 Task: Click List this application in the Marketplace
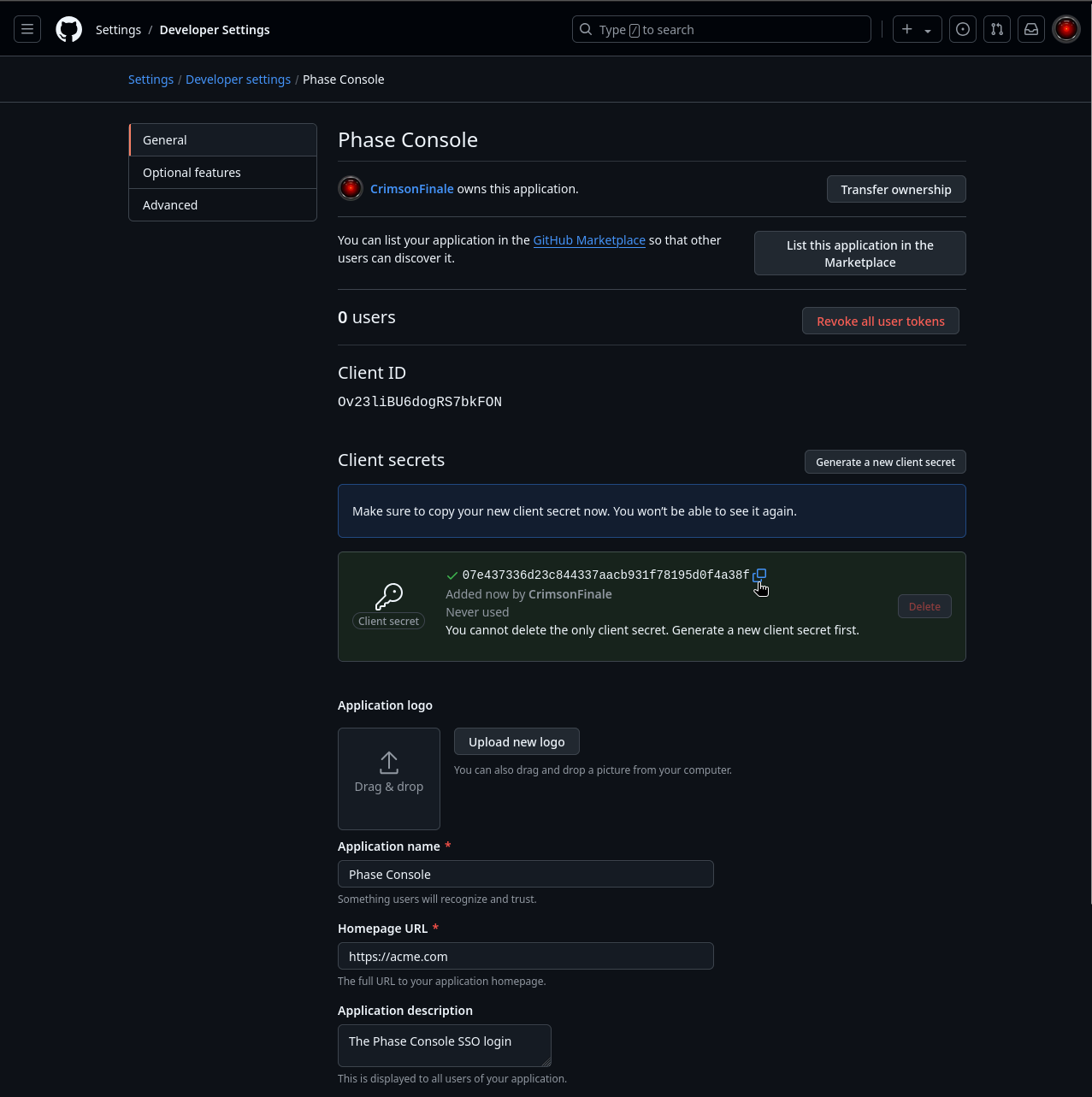(x=860, y=253)
